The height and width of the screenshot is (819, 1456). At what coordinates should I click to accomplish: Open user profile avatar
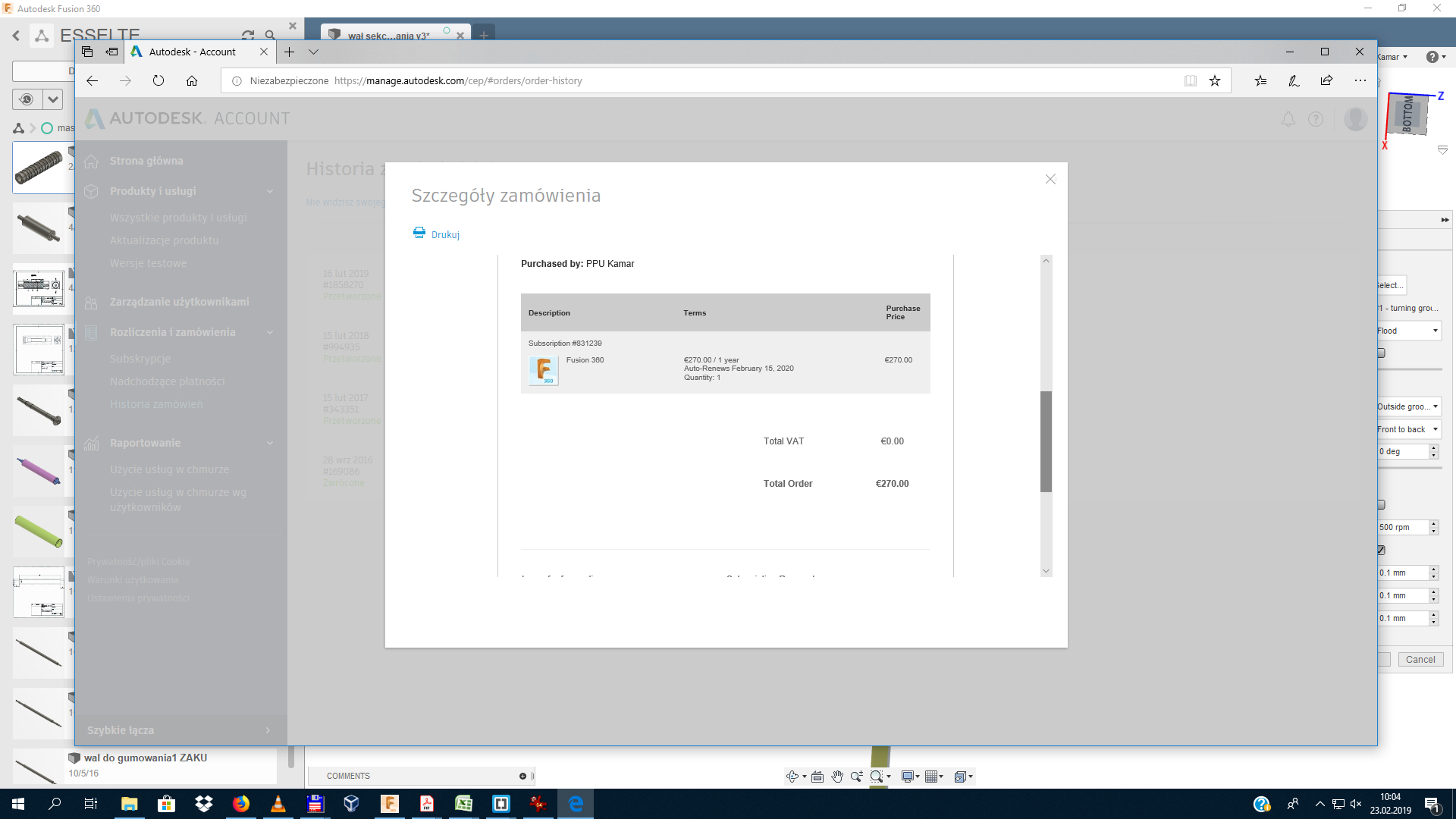pos(1356,118)
